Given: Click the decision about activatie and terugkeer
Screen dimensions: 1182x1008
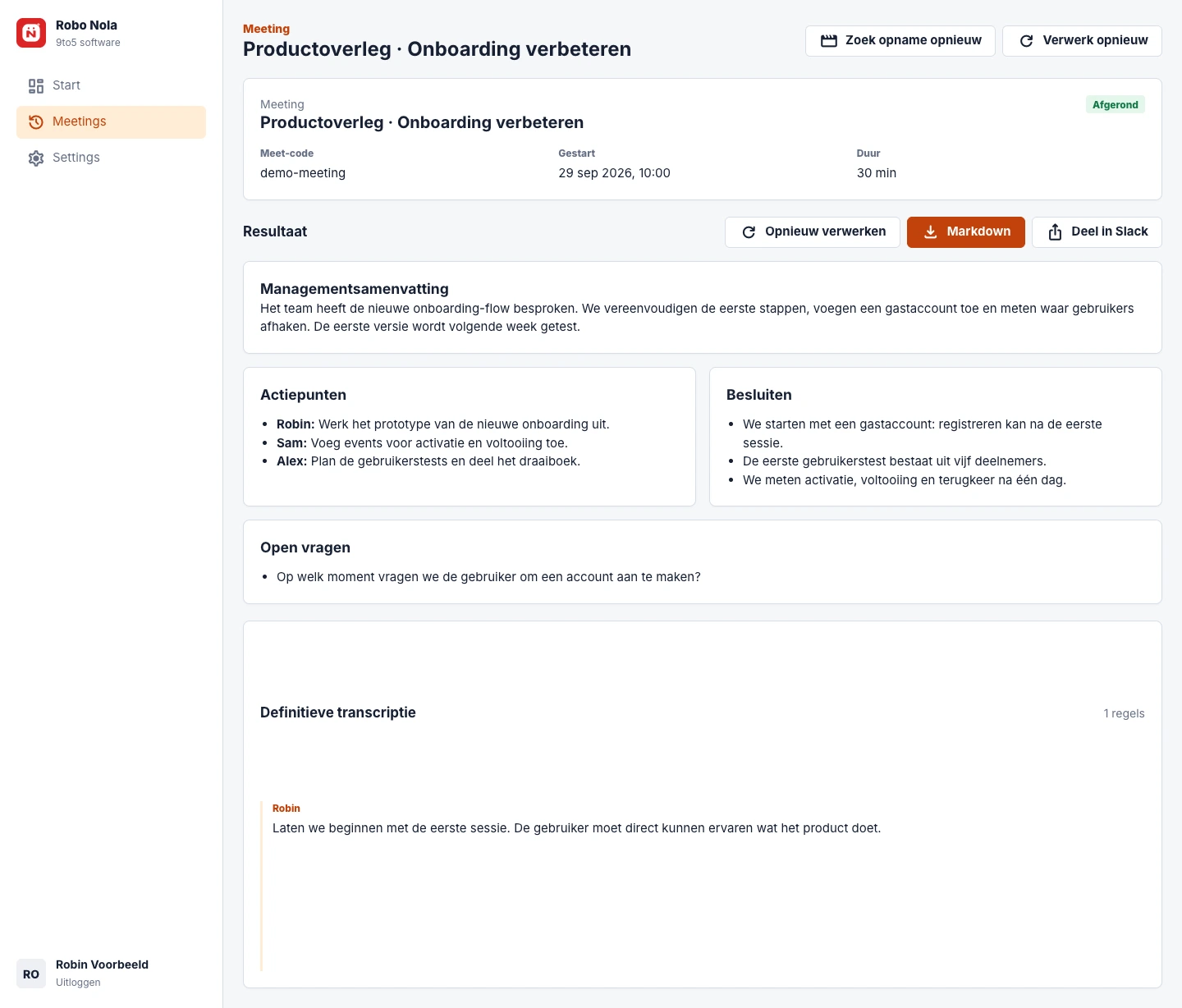Looking at the screenshot, I should 905,480.
